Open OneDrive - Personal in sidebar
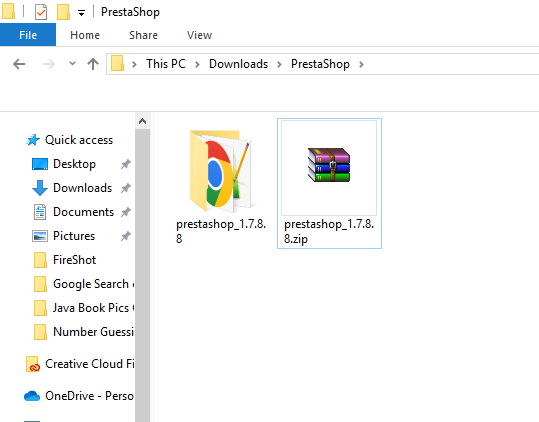539x422 pixels. click(89, 396)
